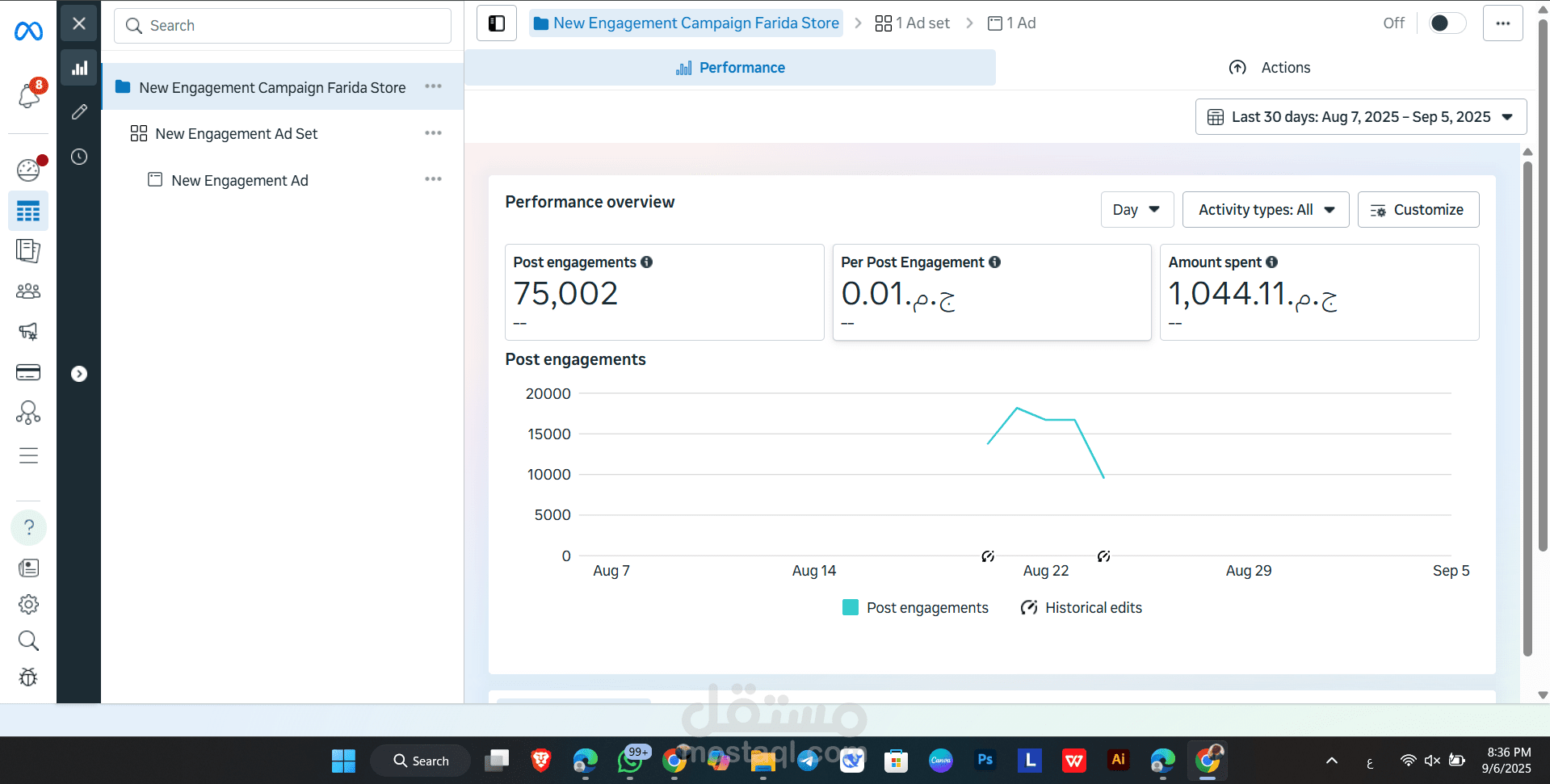Expand the Activity types: All dropdown

click(x=1265, y=210)
